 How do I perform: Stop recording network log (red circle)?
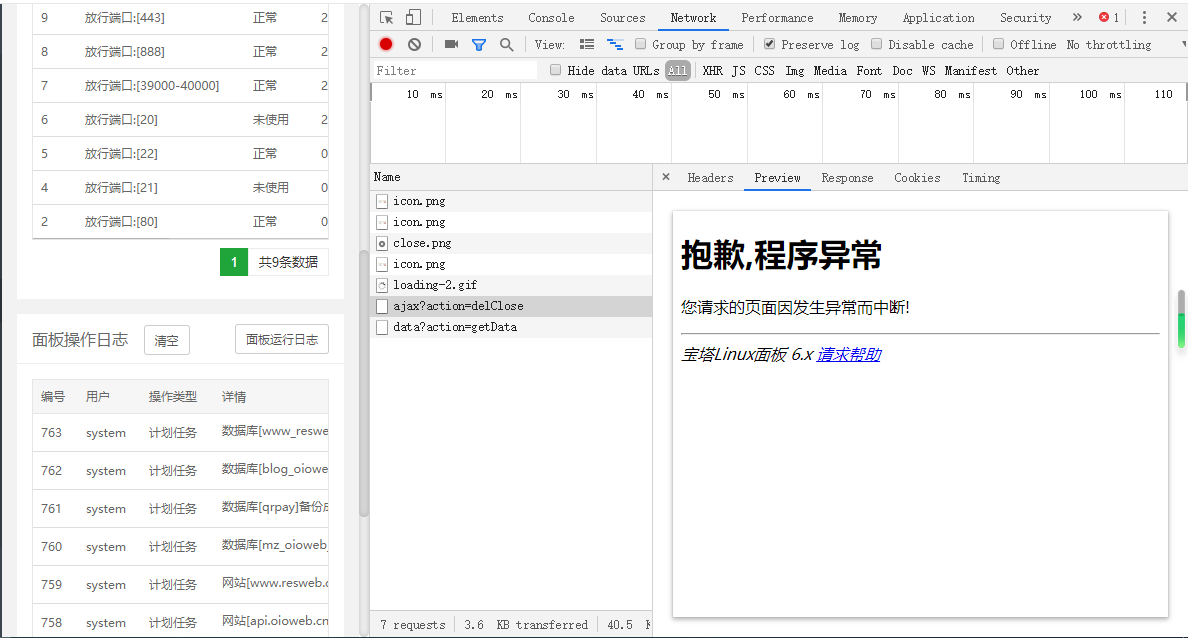click(386, 44)
